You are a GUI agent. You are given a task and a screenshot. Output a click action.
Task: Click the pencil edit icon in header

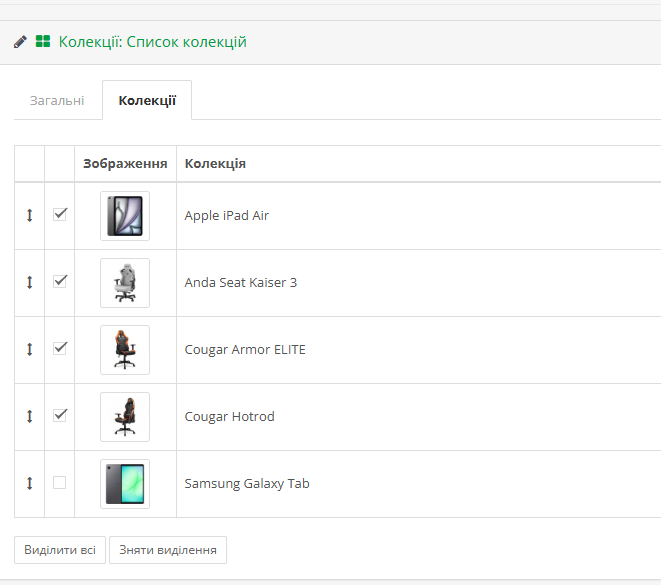tap(20, 42)
